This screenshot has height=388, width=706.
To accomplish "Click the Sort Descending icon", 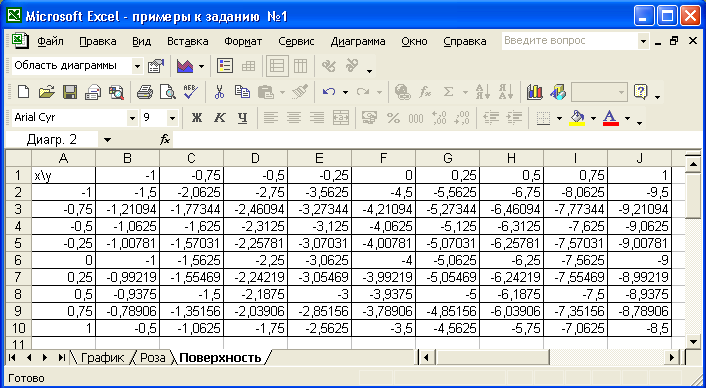I will tap(506, 92).
